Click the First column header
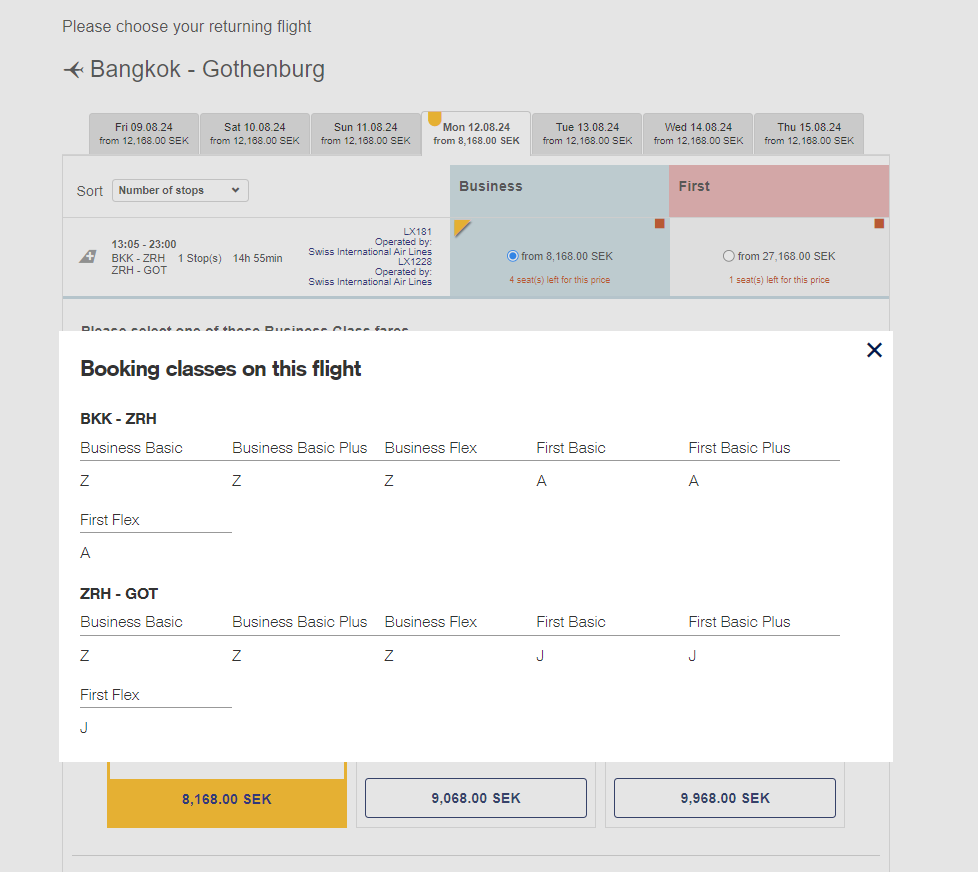Image resolution: width=978 pixels, height=872 pixels. point(779,187)
